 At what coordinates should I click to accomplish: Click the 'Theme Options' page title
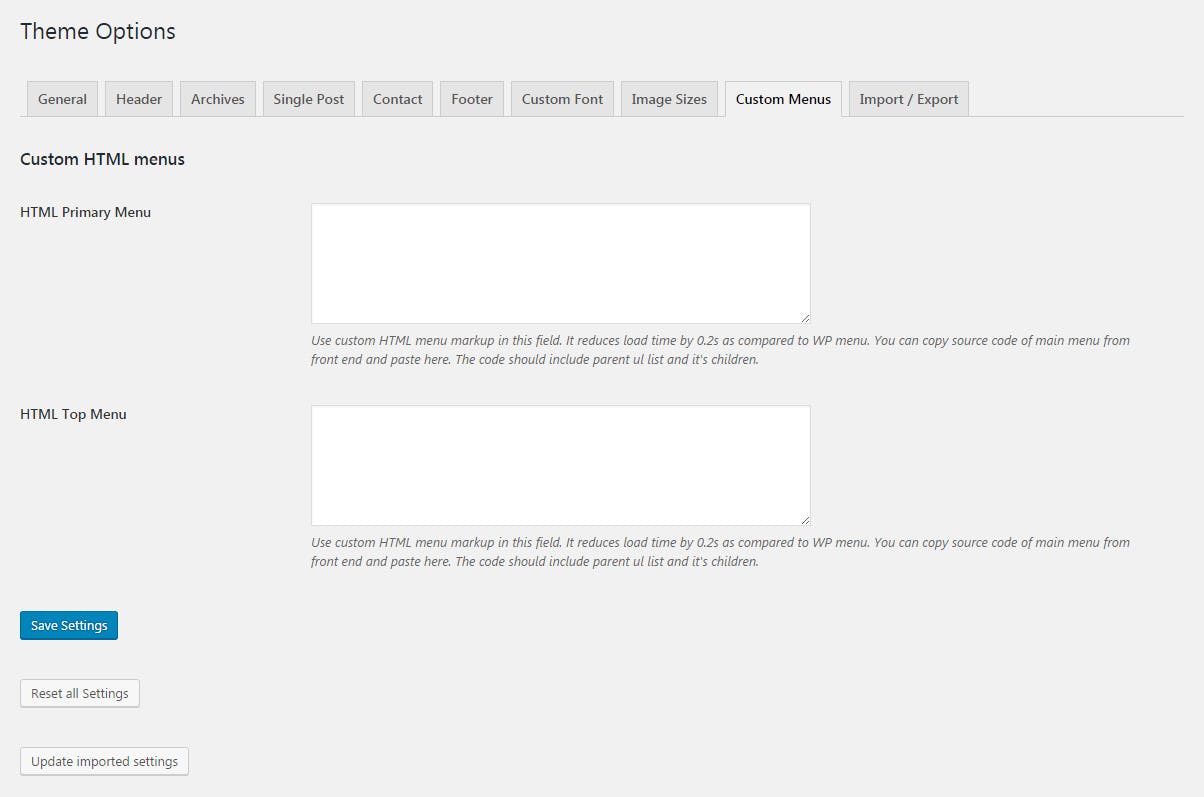pos(98,31)
